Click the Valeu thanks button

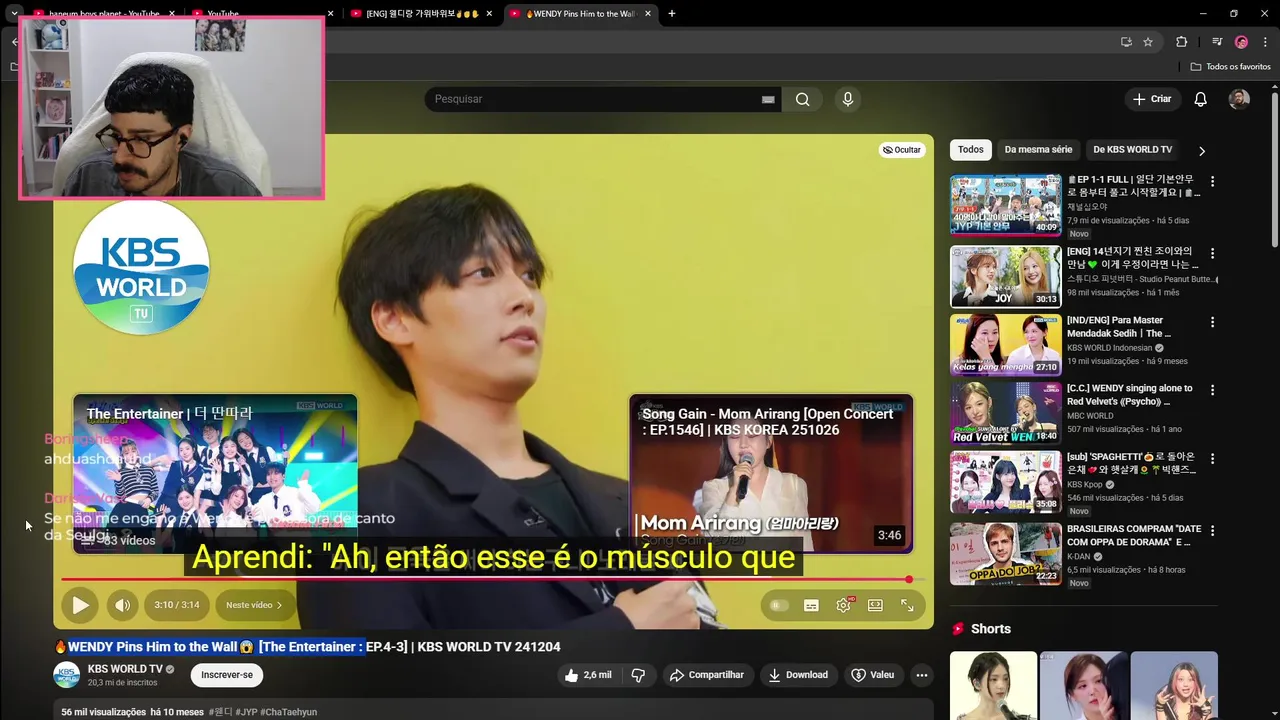[873, 675]
